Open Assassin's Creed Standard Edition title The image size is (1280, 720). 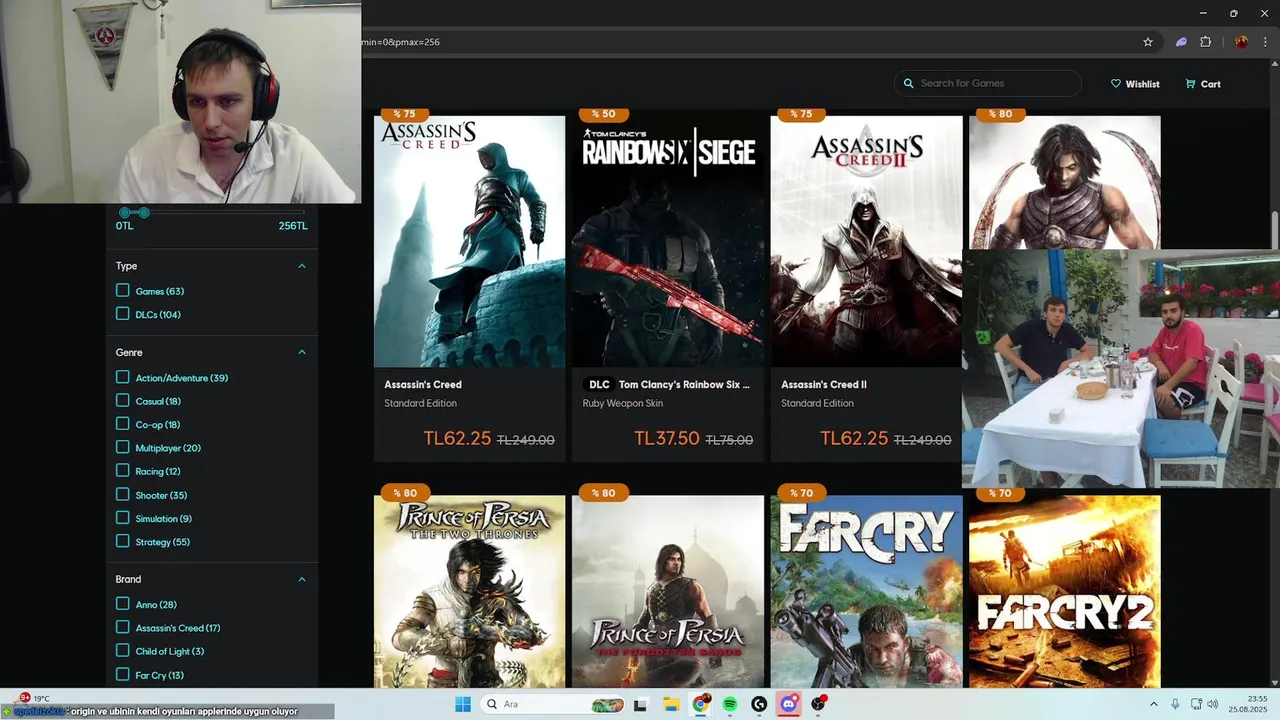pyautogui.click(x=423, y=384)
